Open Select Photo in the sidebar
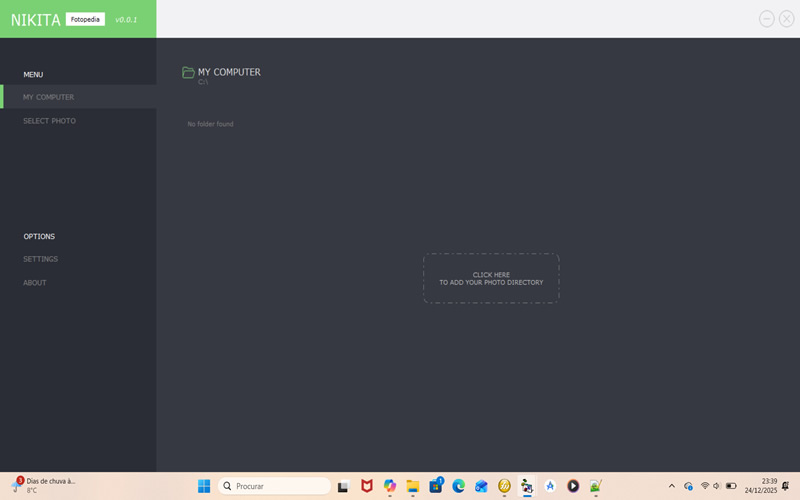The width and height of the screenshot is (800, 500). (x=50, y=121)
